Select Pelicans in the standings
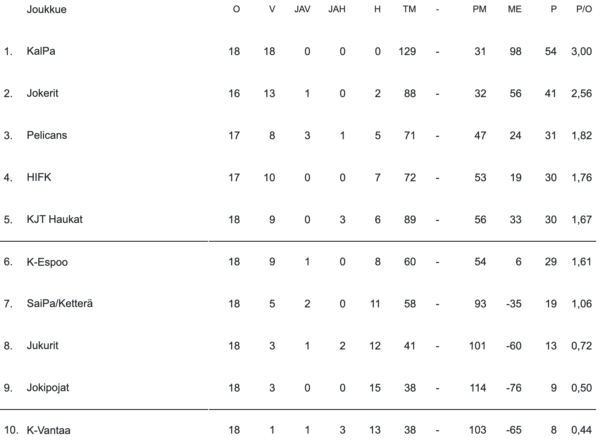This screenshot has width=600, height=442. click(48, 135)
